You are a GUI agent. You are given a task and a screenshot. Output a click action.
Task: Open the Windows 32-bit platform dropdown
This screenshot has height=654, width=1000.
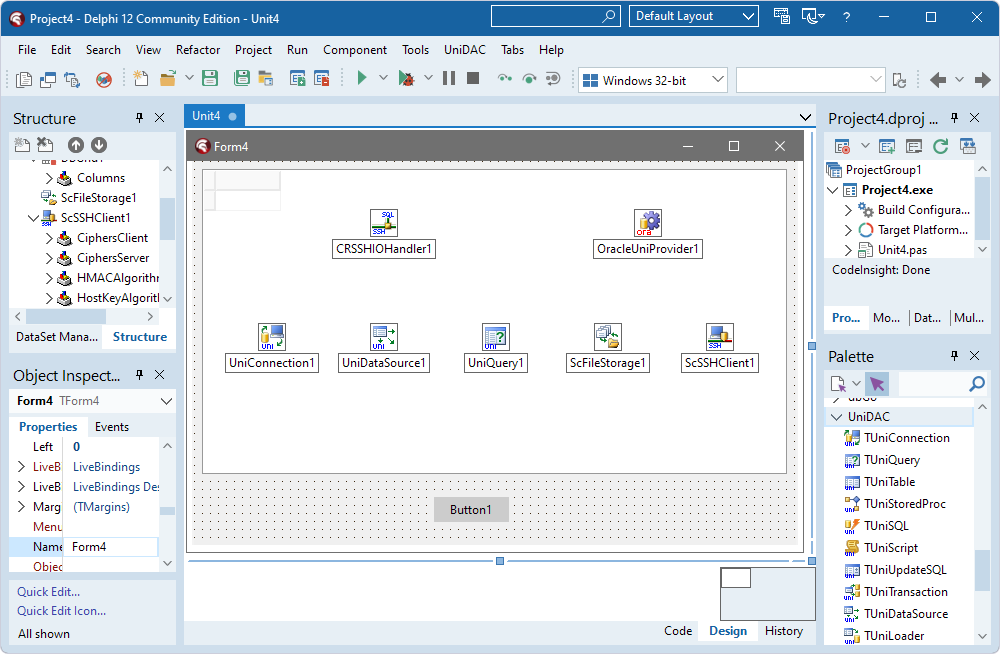716,78
